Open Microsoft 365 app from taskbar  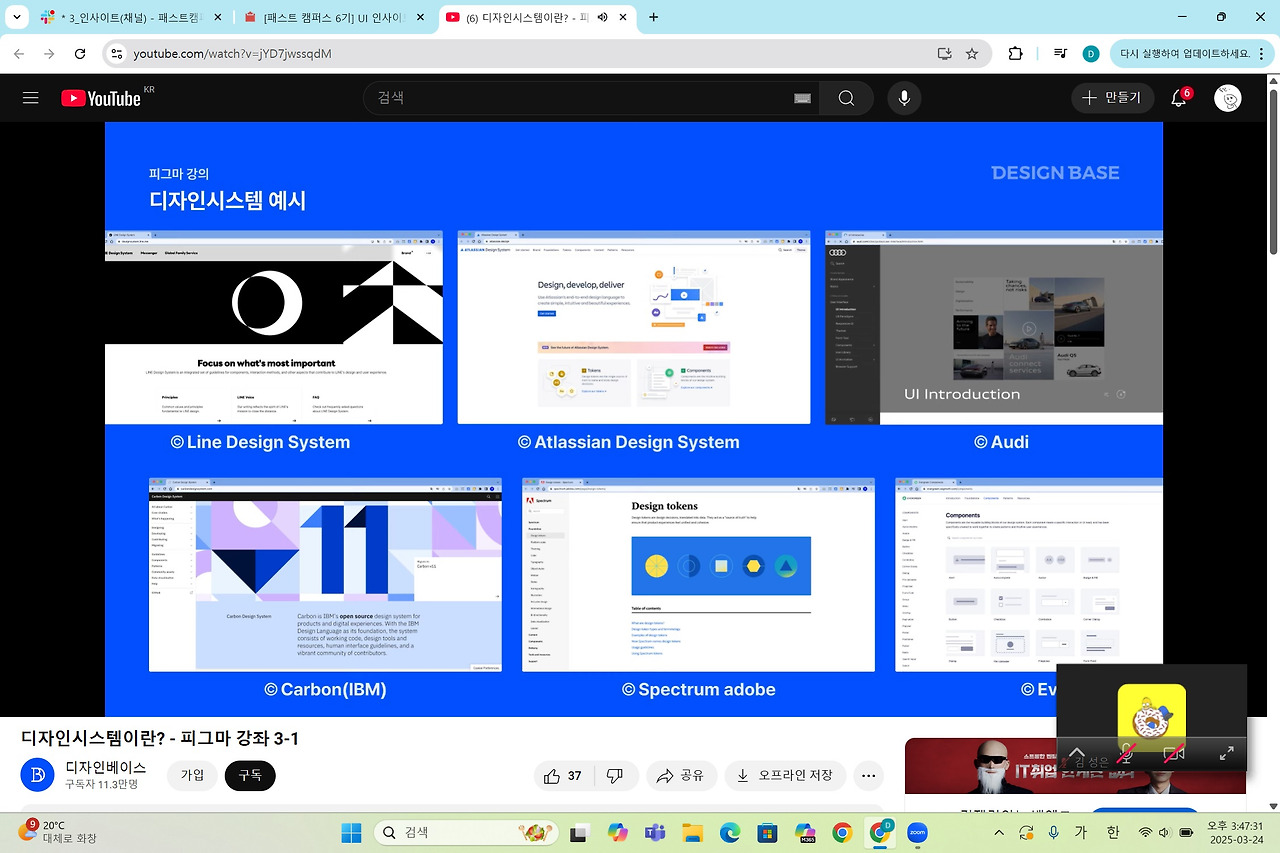(805, 832)
